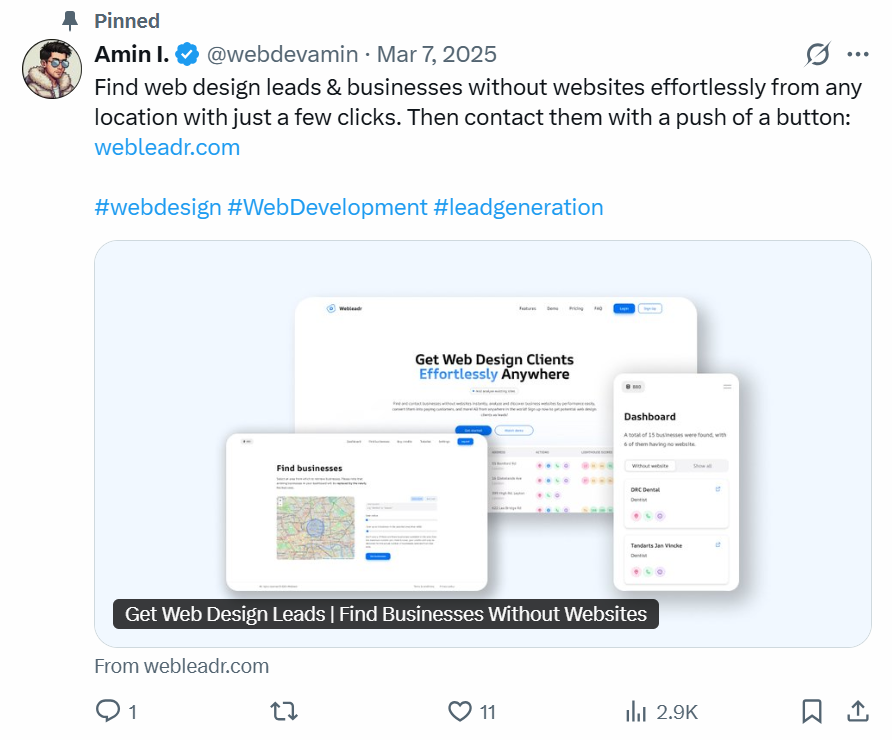Image resolution: width=892 pixels, height=740 pixels.
Task: Click the Mar 7, 2025 timestamp
Action: (436, 54)
